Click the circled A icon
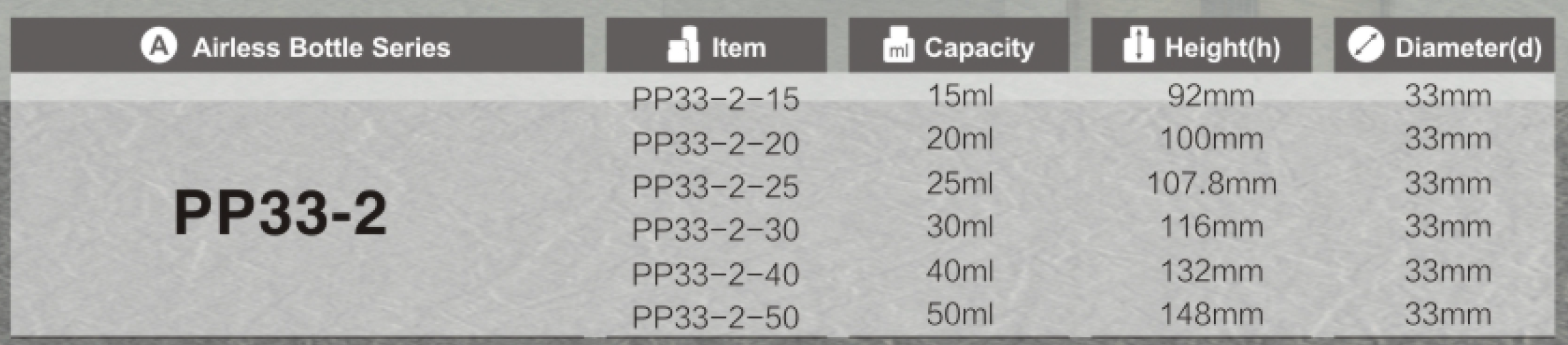The image size is (1568, 345). click(x=159, y=46)
